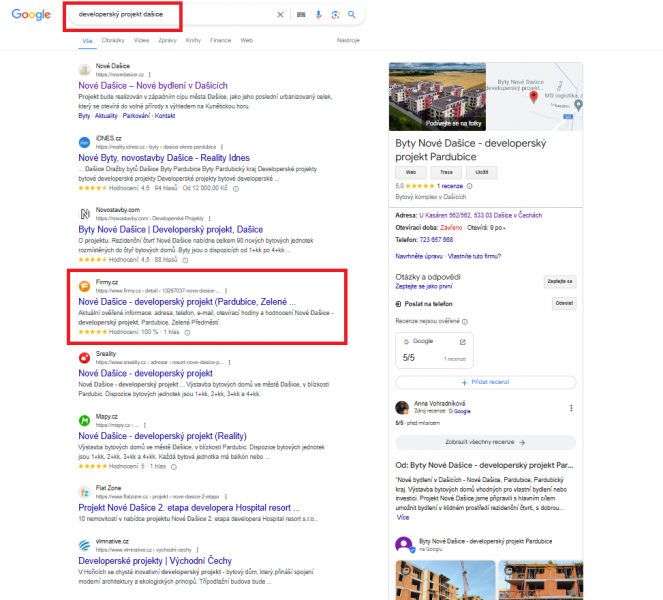The image size is (663, 600).
Task: Expand opening hours beside Otevírá: 9 po
Action: pos(504,228)
